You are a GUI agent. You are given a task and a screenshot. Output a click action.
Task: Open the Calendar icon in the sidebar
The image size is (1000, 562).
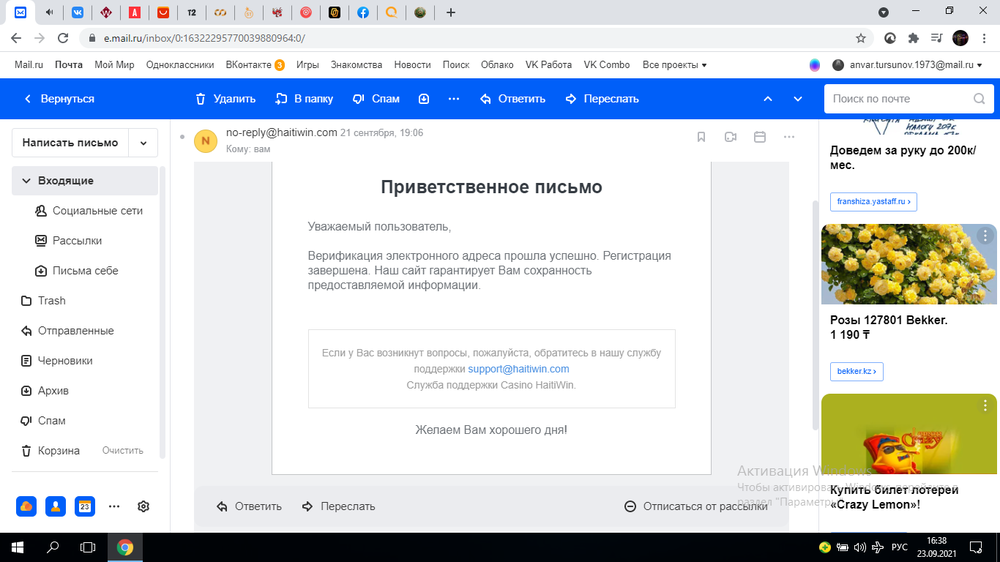(x=85, y=506)
